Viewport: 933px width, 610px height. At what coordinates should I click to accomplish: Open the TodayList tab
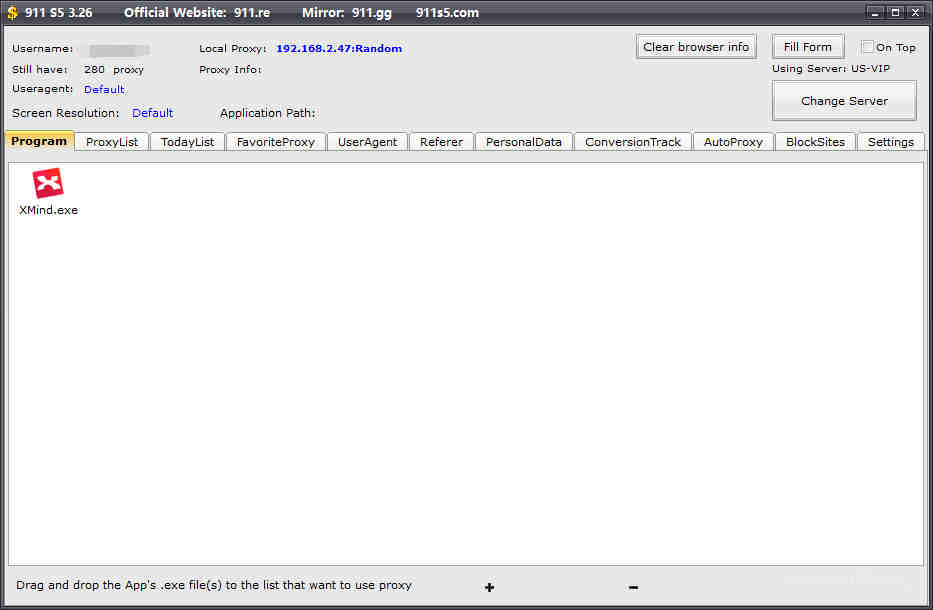tap(187, 142)
